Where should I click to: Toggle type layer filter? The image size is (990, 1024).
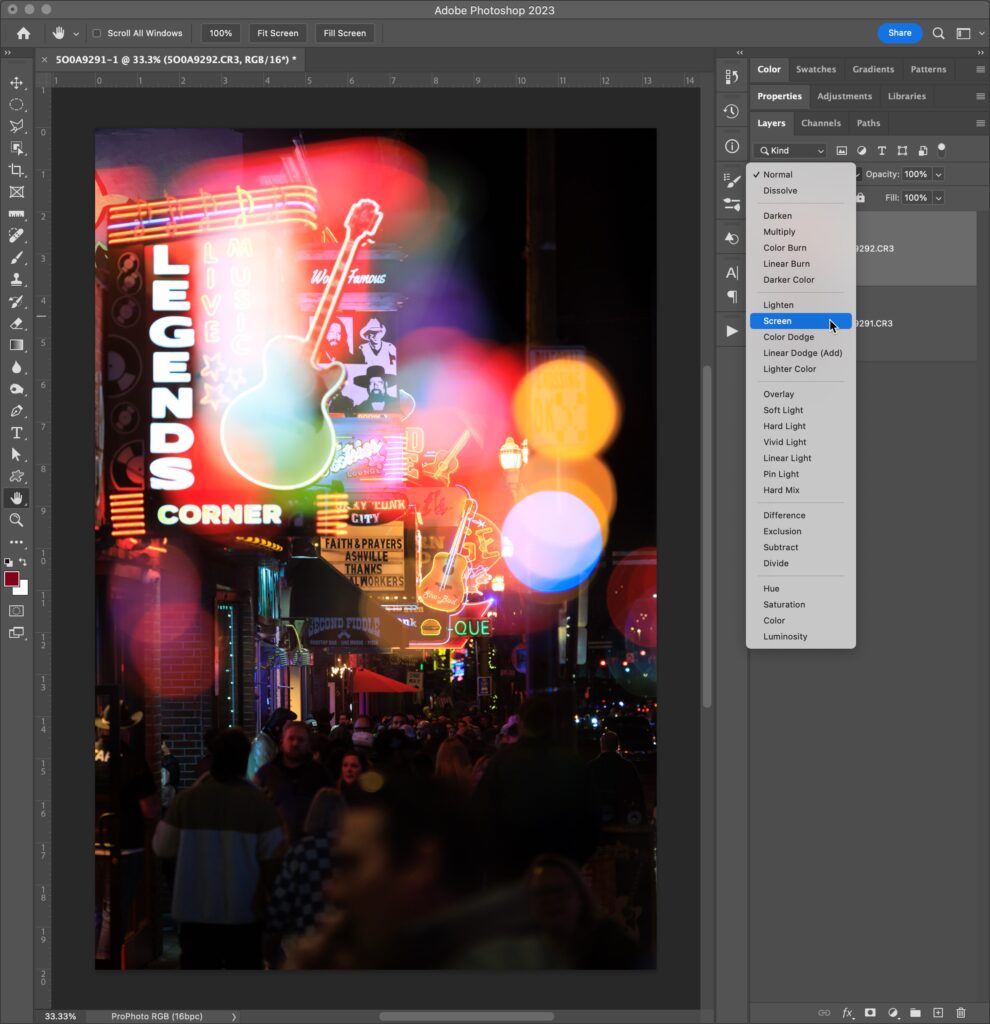[x=882, y=151]
